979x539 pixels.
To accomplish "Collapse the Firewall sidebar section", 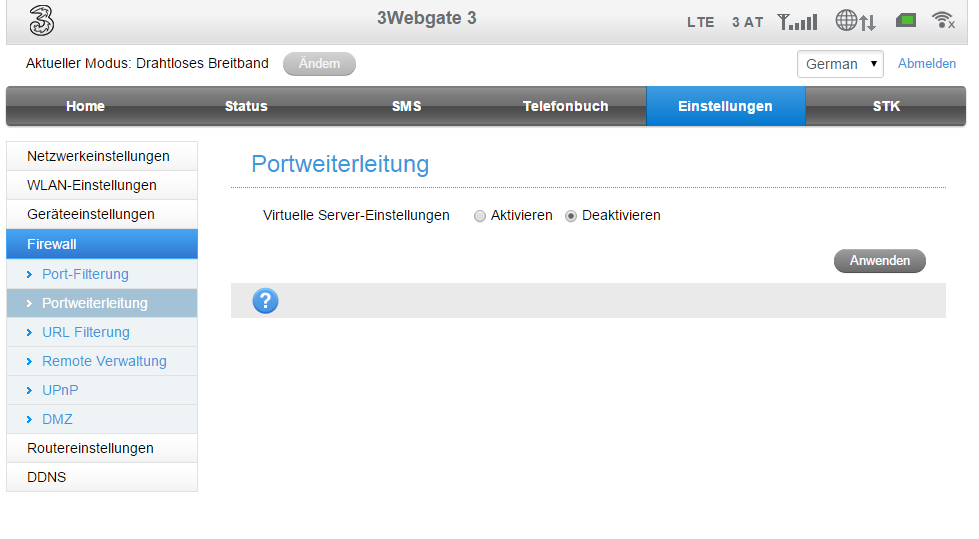I will (x=52, y=244).
